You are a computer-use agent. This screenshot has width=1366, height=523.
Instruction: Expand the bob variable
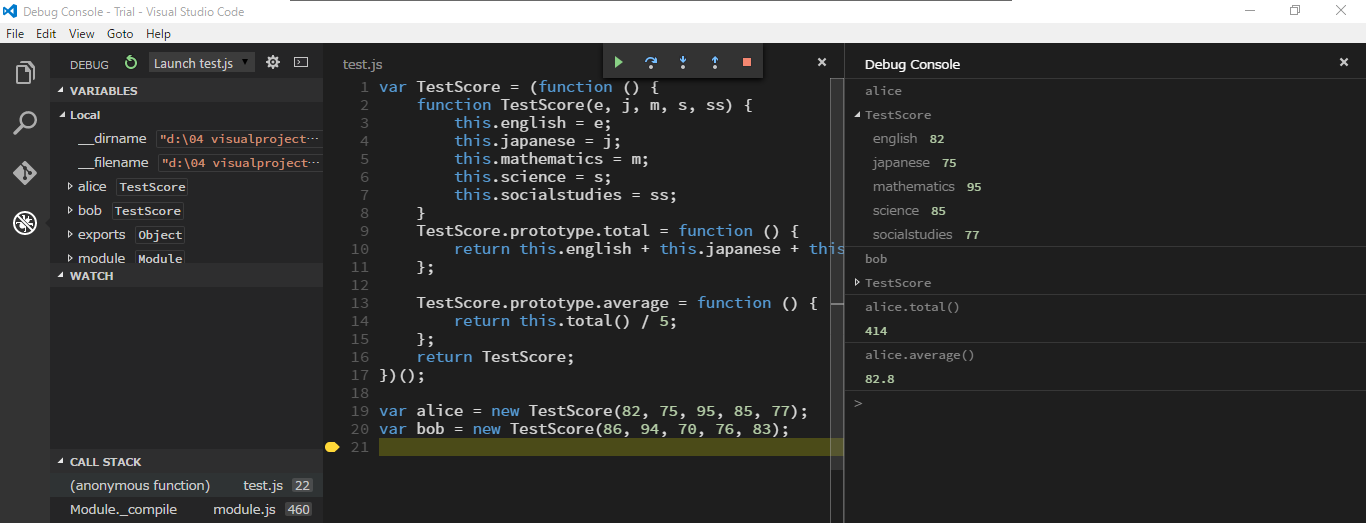point(70,211)
